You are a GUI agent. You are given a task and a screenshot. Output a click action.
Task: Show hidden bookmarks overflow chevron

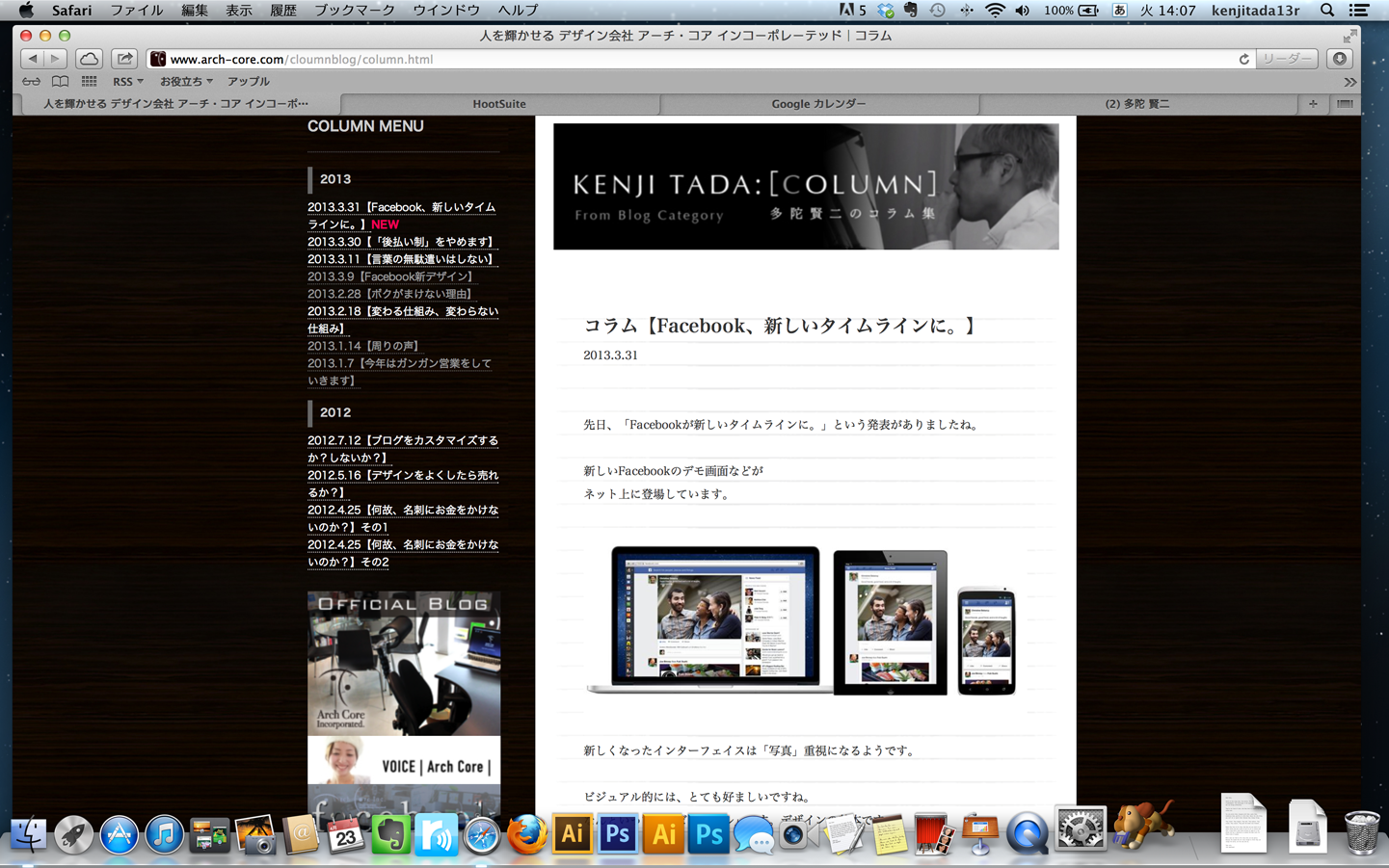click(x=1350, y=82)
